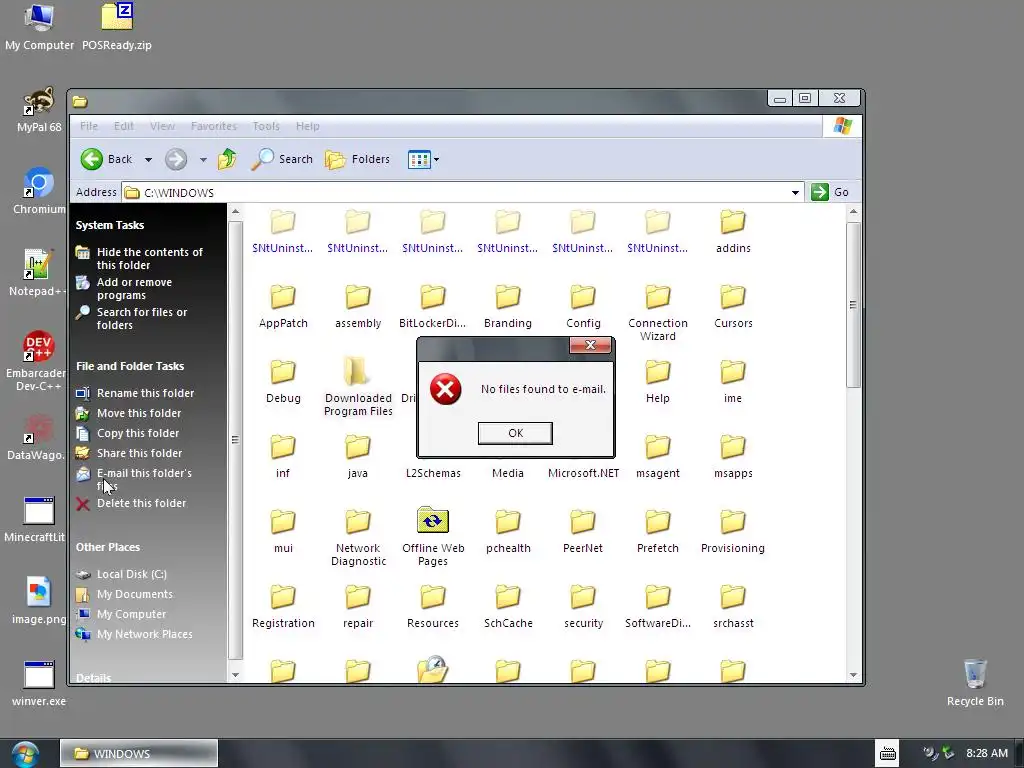1024x768 pixels.
Task: Open the Forward history dropdown arrow
Action: coord(203,159)
